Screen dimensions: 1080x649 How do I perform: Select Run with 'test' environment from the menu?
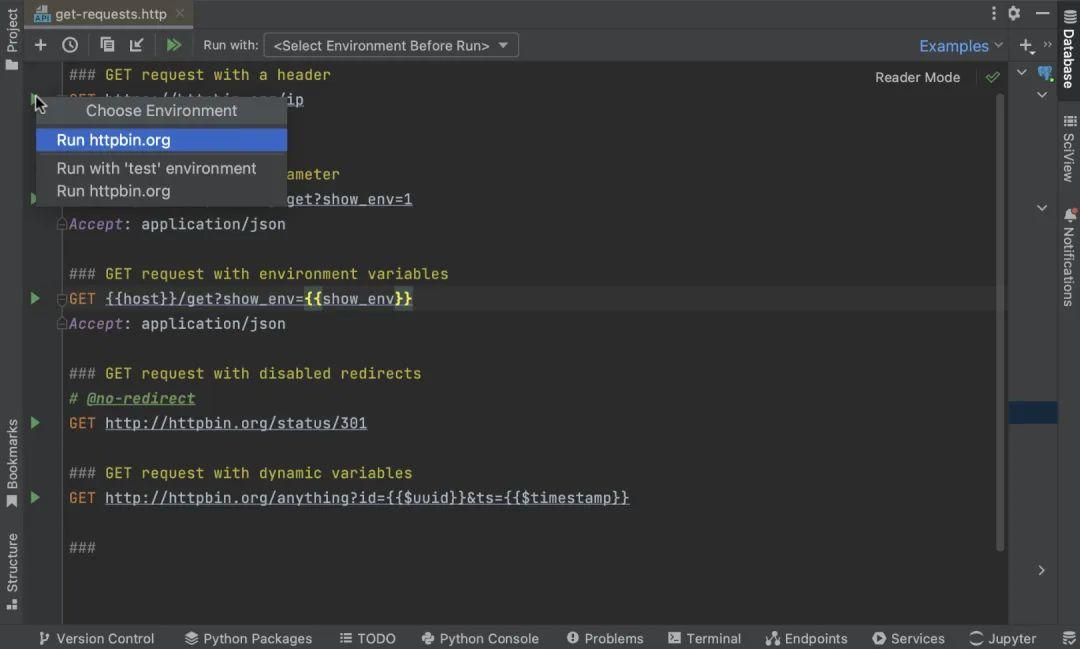coord(156,168)
